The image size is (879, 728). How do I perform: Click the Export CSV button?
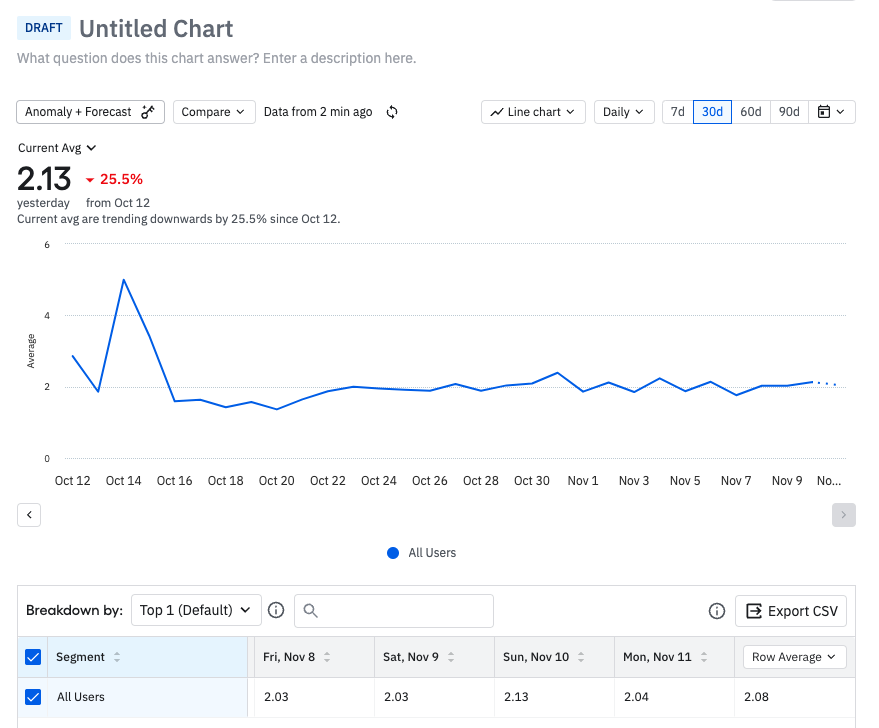(x=791, y=611)
